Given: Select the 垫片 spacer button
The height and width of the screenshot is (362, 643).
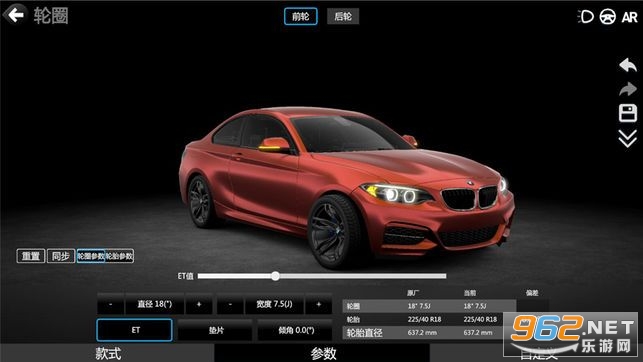Looking at the screenshot, I should click(215, 330).
